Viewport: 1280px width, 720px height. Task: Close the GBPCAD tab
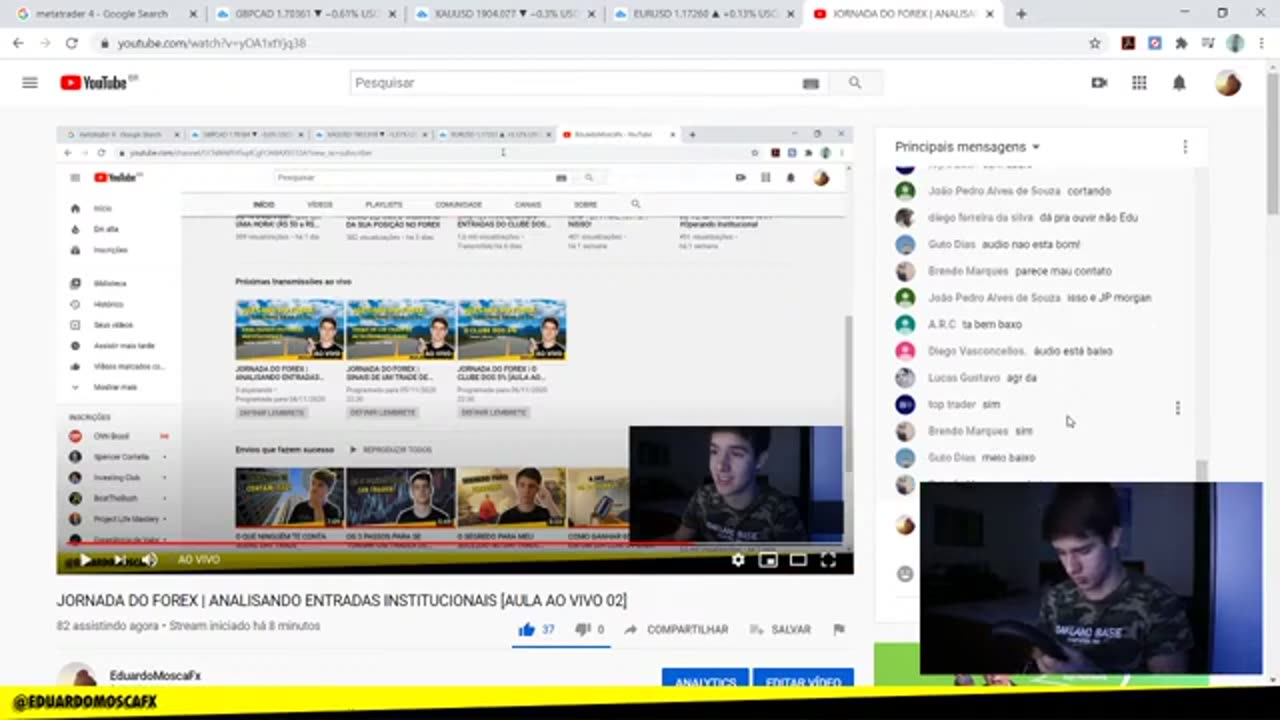point(393,14)
